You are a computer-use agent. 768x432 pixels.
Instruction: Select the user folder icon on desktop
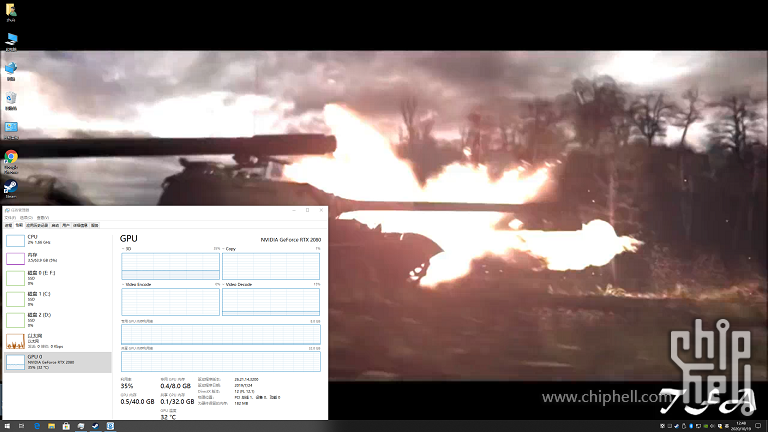(11, 13)
